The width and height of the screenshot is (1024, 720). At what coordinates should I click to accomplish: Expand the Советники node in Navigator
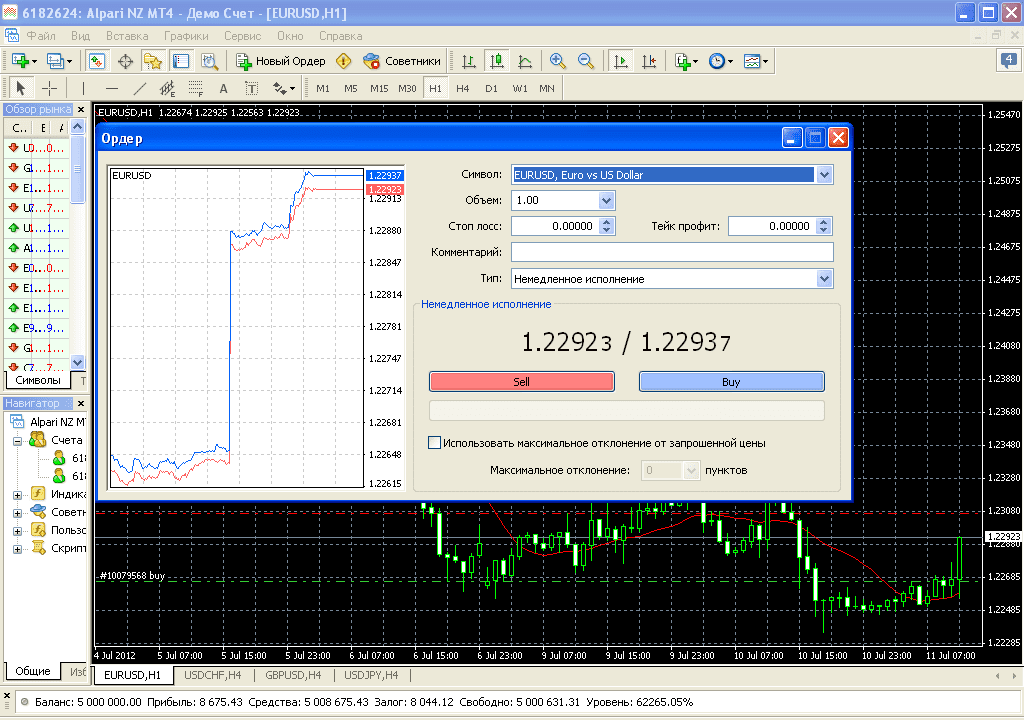click(x=18, y=513)
